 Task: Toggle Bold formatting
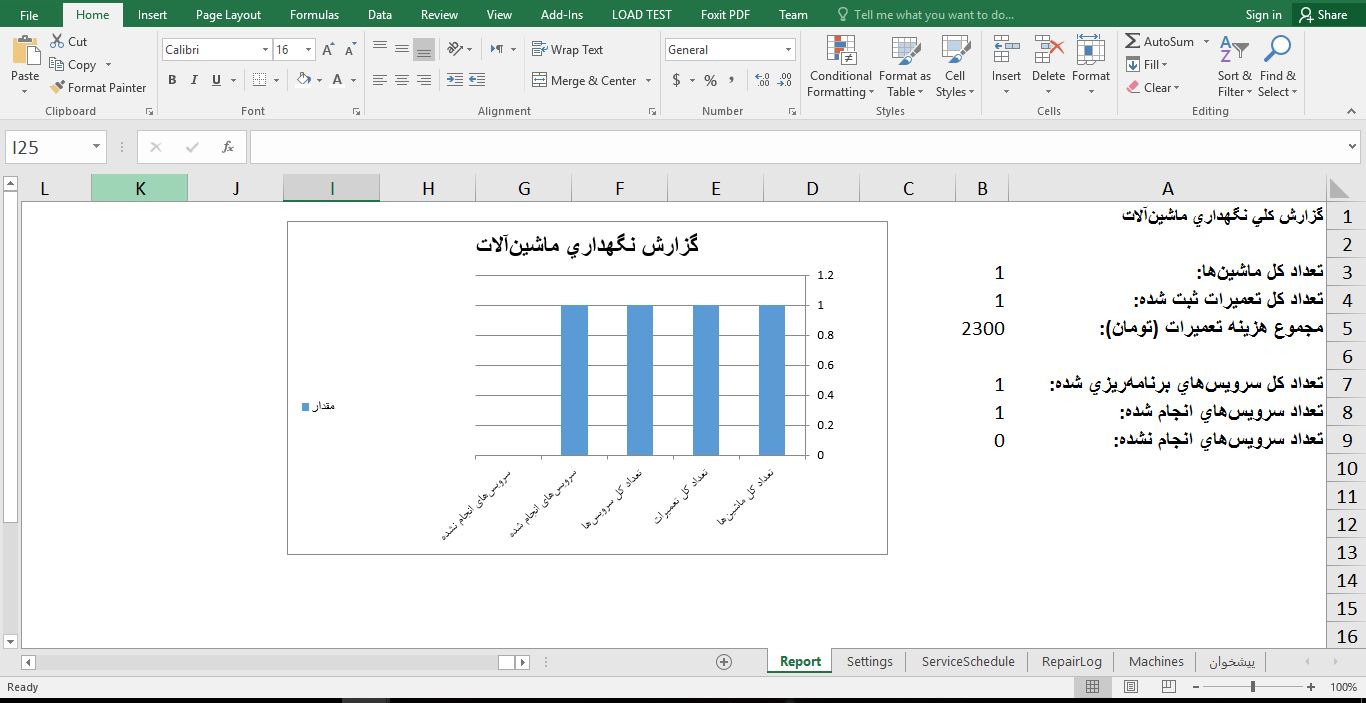coord(172,80)
